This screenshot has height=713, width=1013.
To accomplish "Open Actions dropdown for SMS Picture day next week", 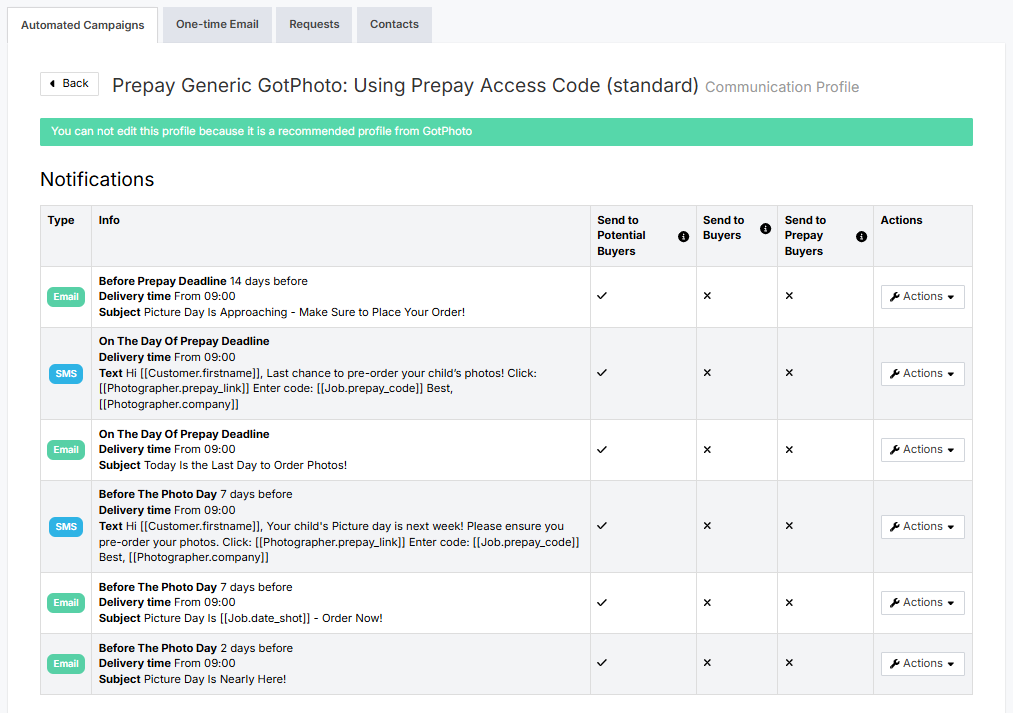I will click(x=923, y=527).
